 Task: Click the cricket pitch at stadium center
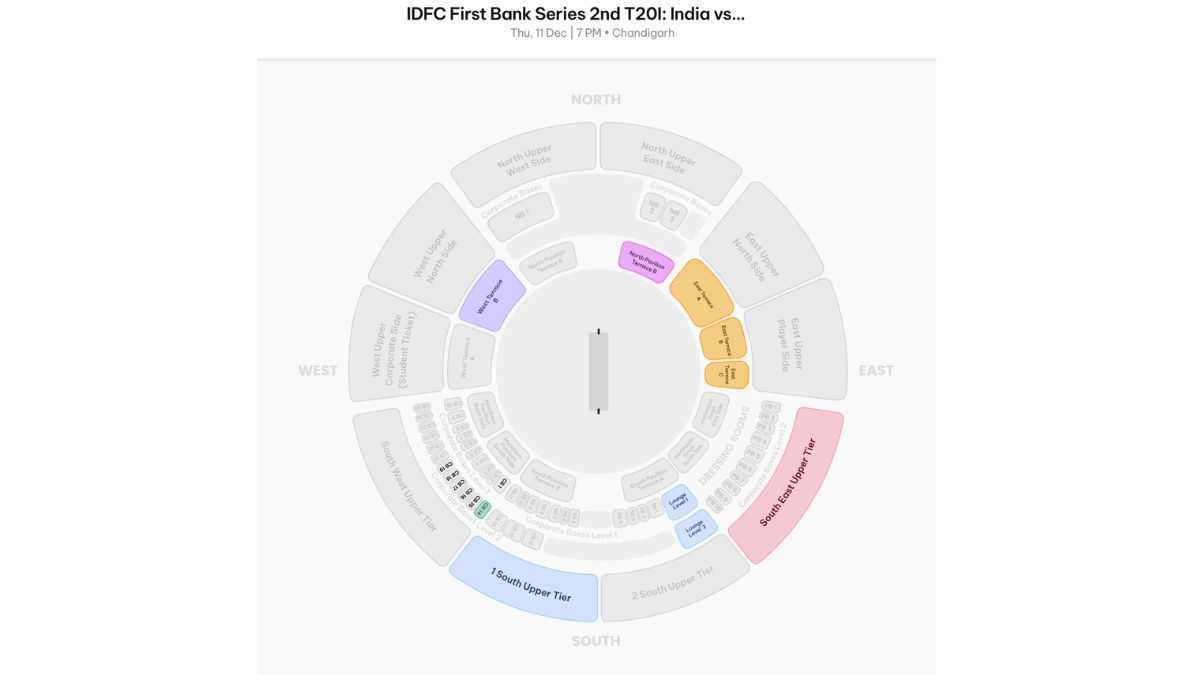coord(598,371)
